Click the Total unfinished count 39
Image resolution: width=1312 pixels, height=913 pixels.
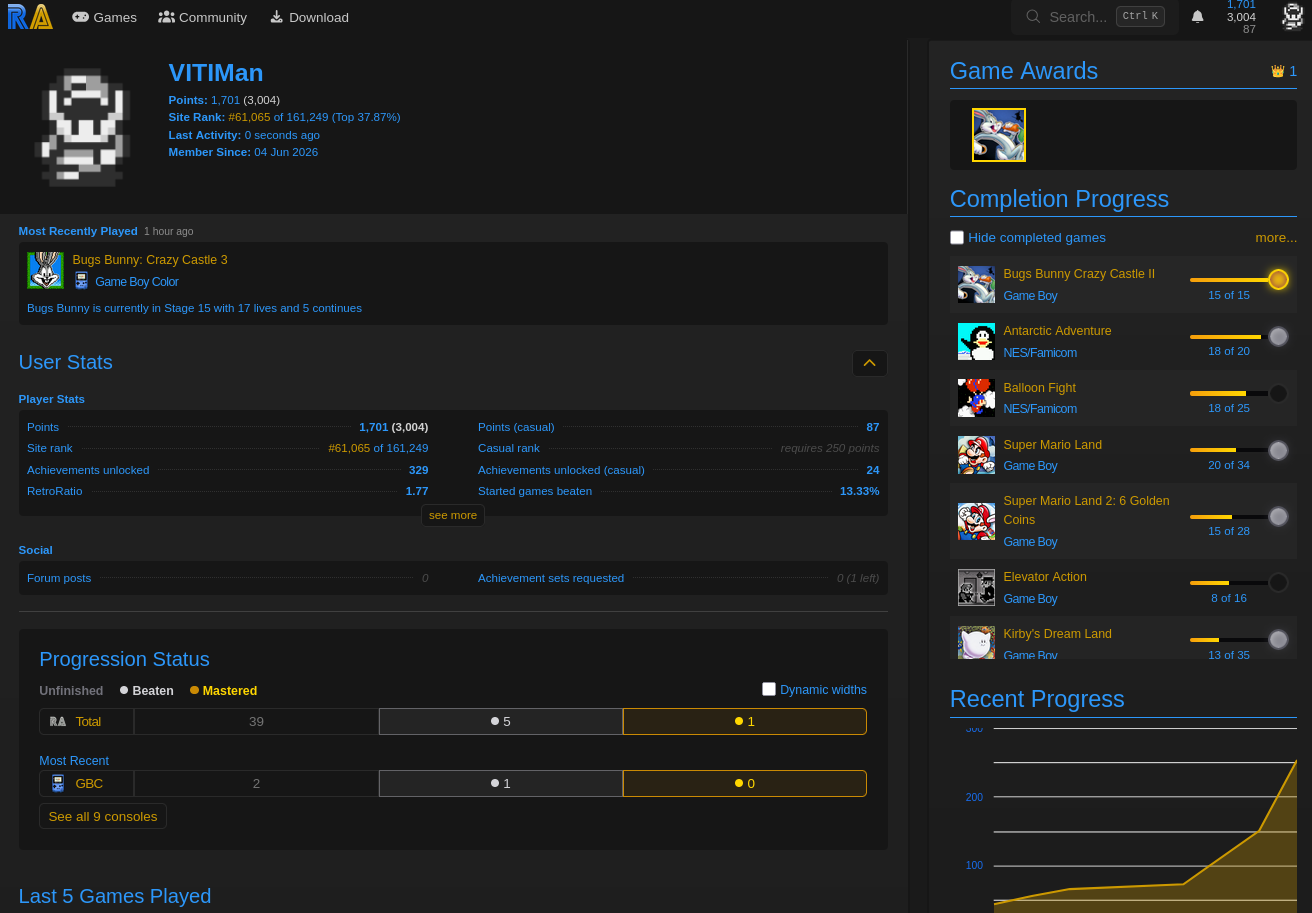click(256, 721)
